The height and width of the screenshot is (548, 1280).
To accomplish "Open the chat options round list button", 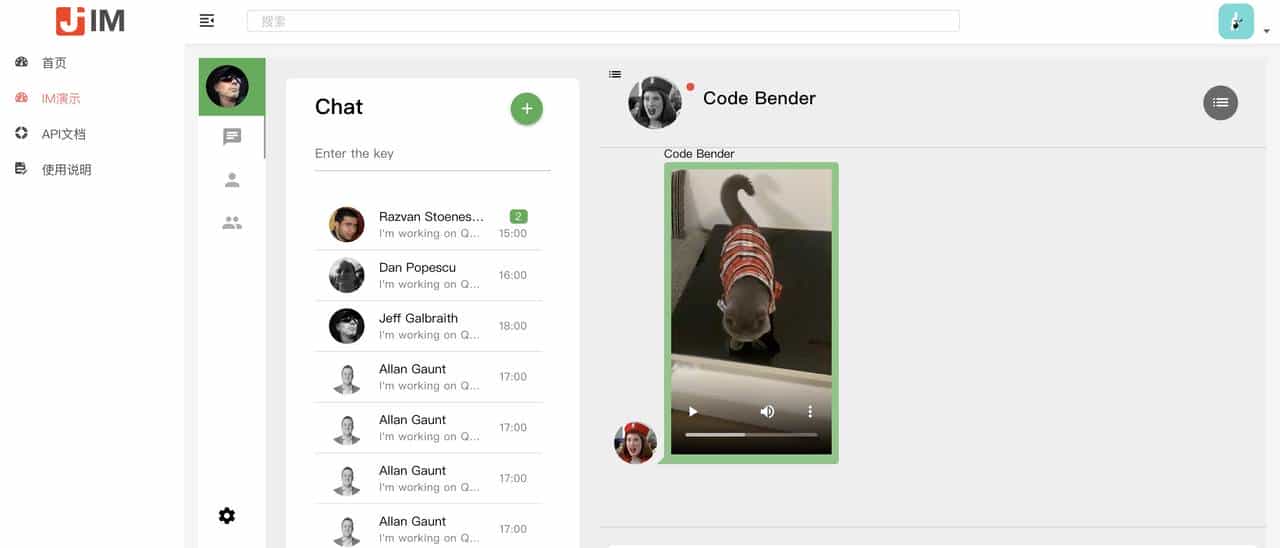I will [1220, 102].
